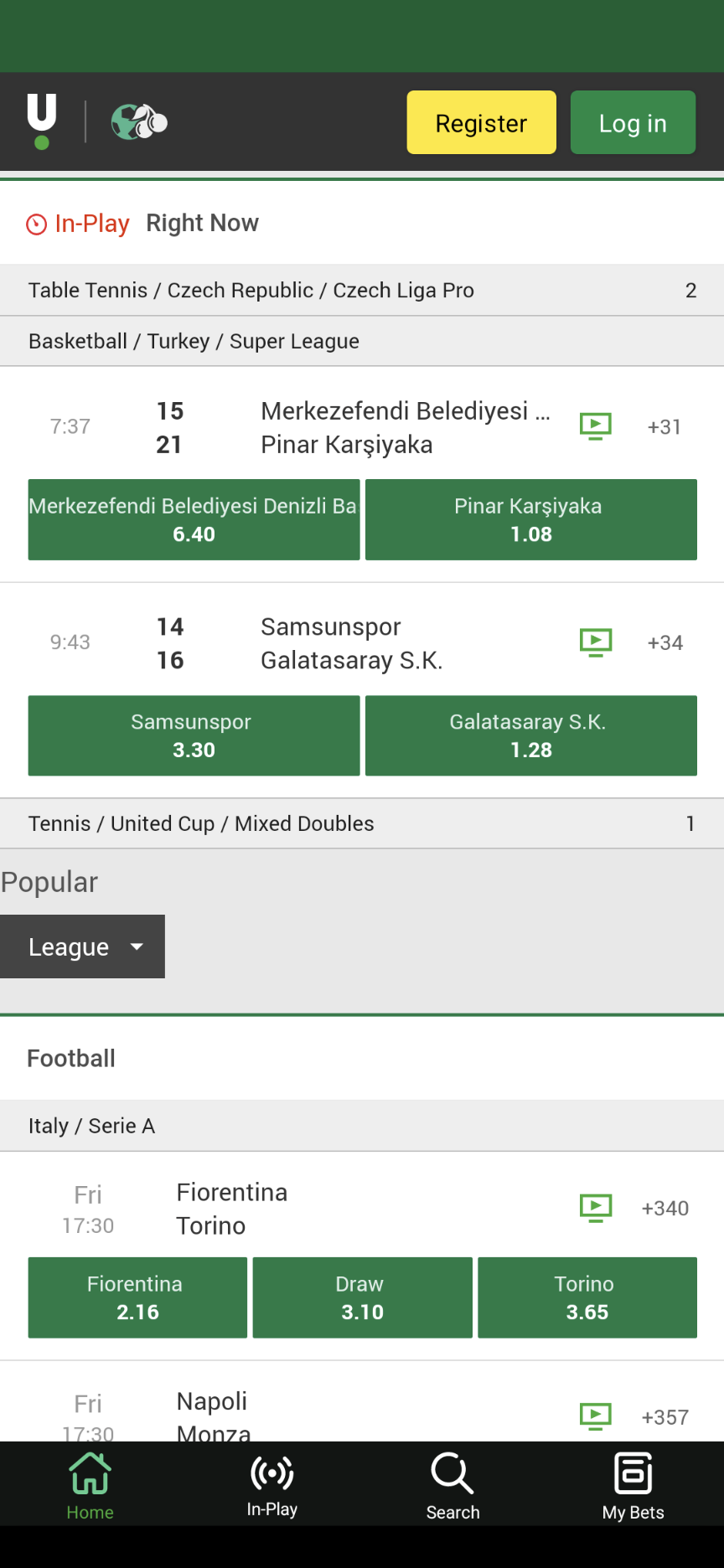Viewport: 724px width, 1568px height.
Task: Pick the Draw at 3.10 for Fiorentina match
Action: (x=361, y=1297)
